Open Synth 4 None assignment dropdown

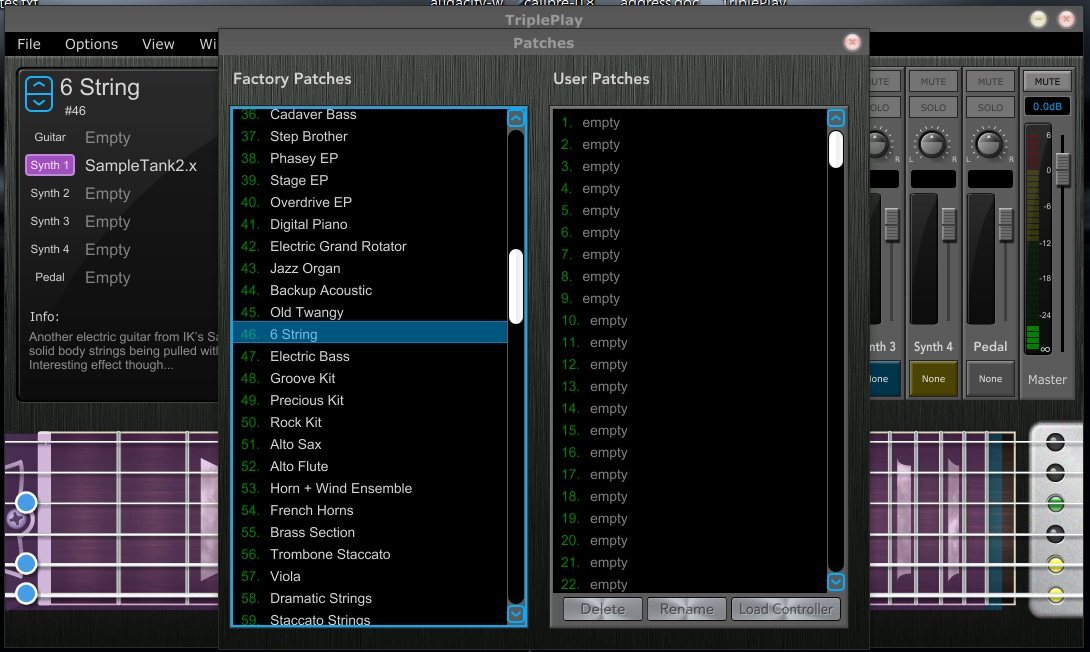click(x=933, y=379)
